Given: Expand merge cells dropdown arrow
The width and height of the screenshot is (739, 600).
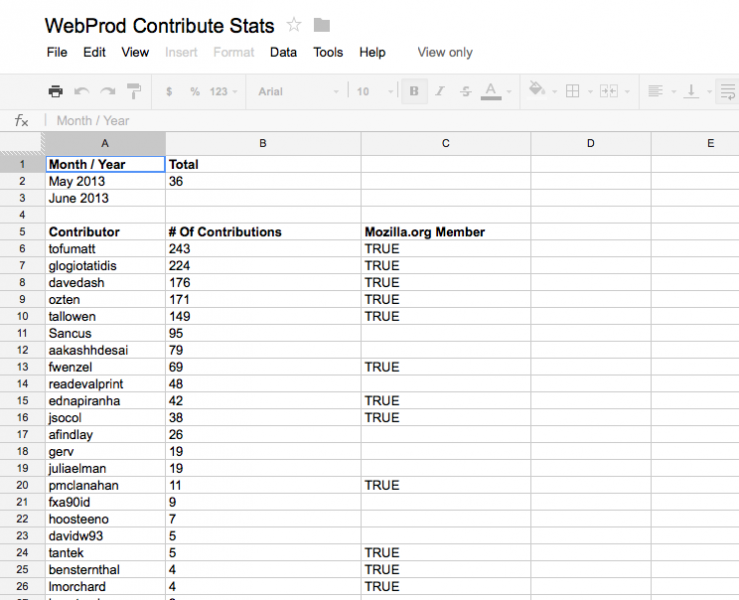Looking at the screenshot, I should 627,91.
